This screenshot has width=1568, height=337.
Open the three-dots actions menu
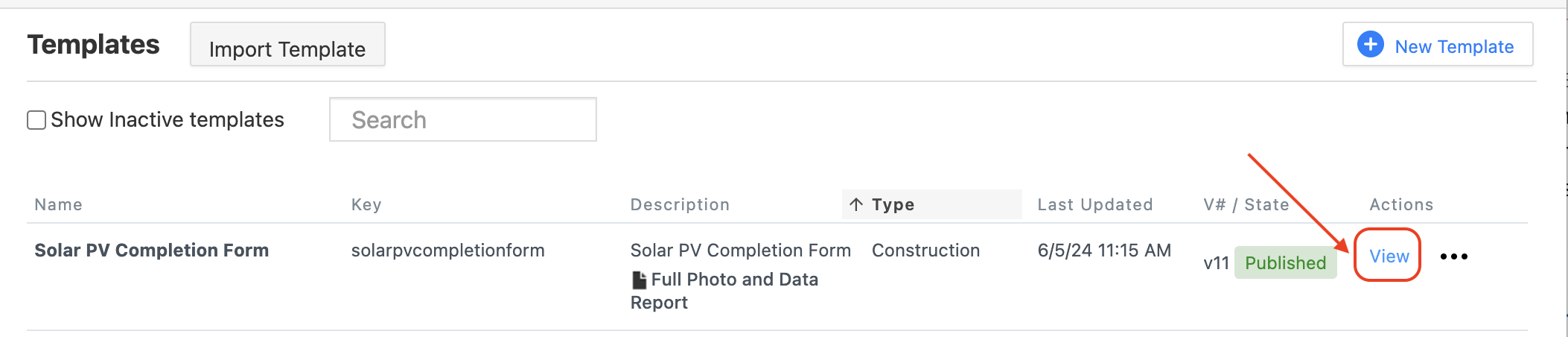[x=1453, y=256]
